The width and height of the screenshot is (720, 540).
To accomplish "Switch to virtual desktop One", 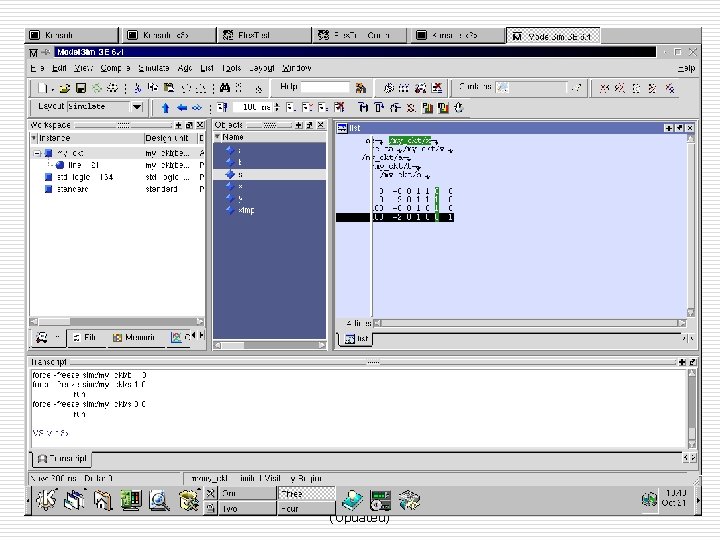I will pos(247,494).
